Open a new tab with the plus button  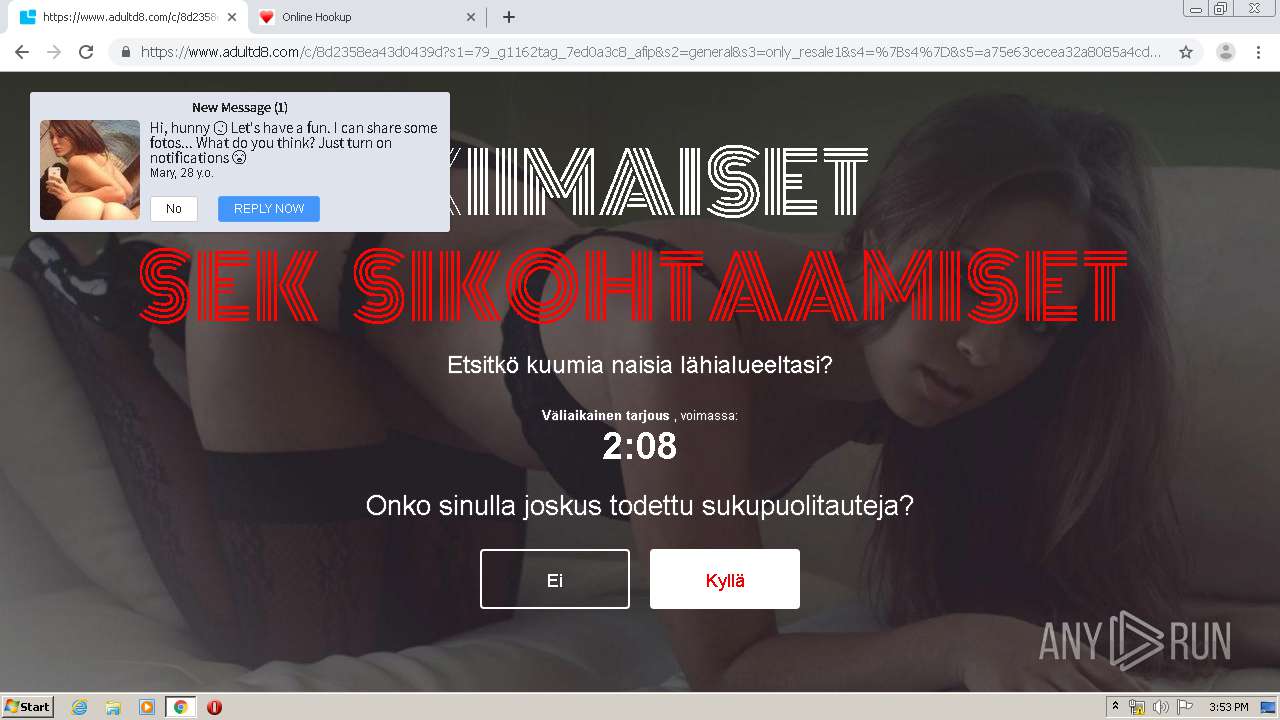click(x=509, y=17)
